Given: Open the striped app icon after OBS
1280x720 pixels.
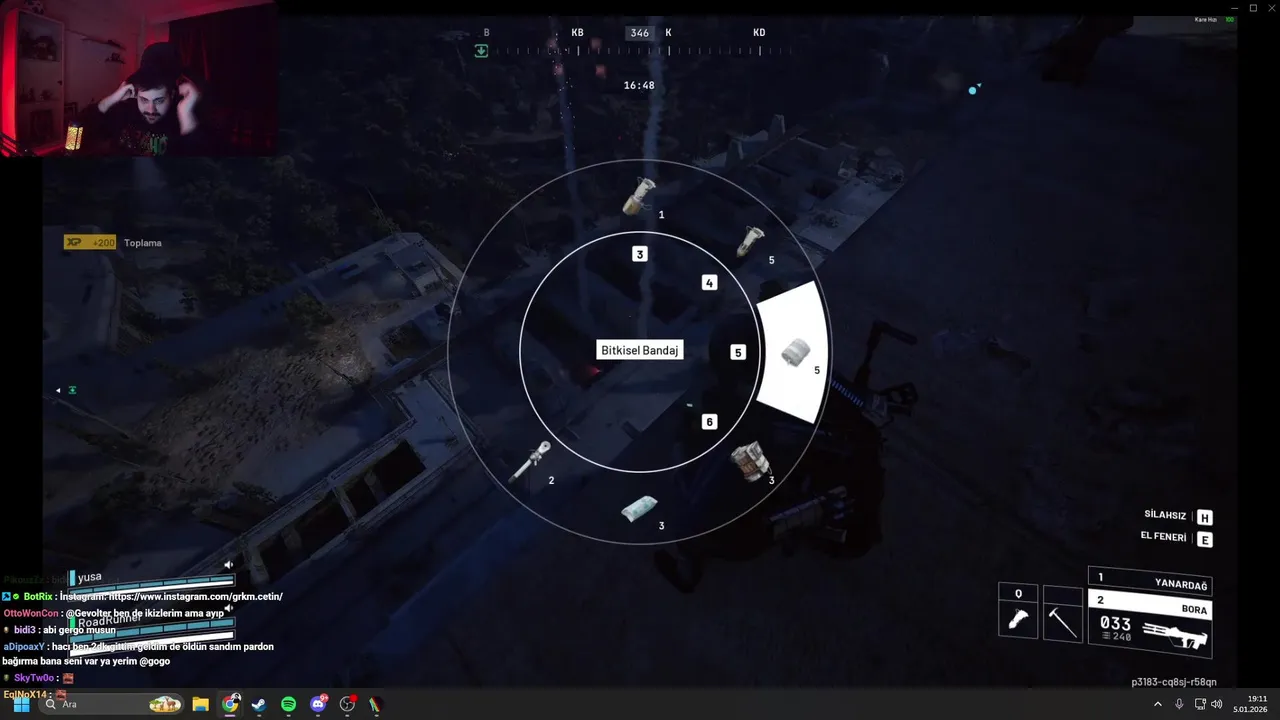Looking at the screenshot, I should pyautogui.click(x=376, y=704).
